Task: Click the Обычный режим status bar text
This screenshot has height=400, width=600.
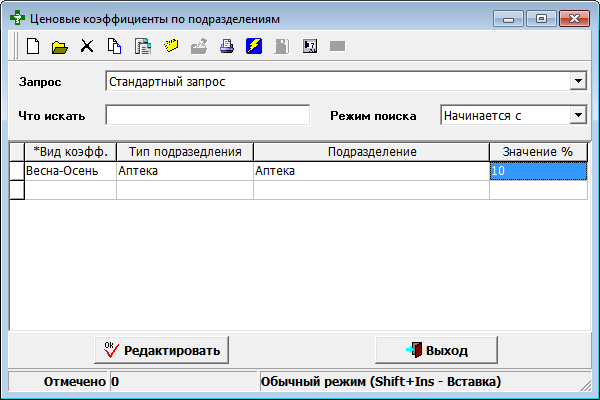Action: (x=381, y=382)
